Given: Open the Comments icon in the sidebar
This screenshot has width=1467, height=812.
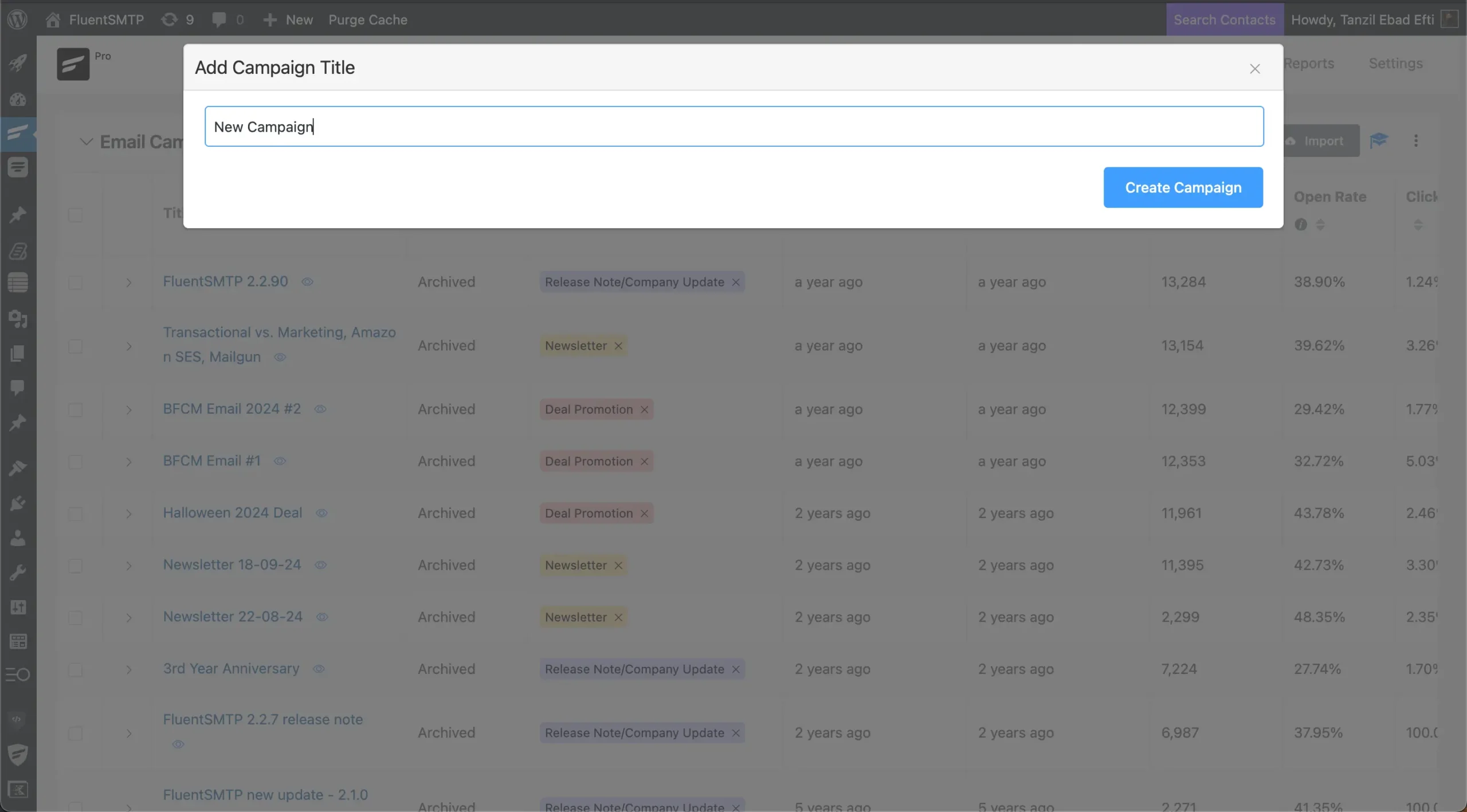Looking at the screenshot, I should point(18,387).
